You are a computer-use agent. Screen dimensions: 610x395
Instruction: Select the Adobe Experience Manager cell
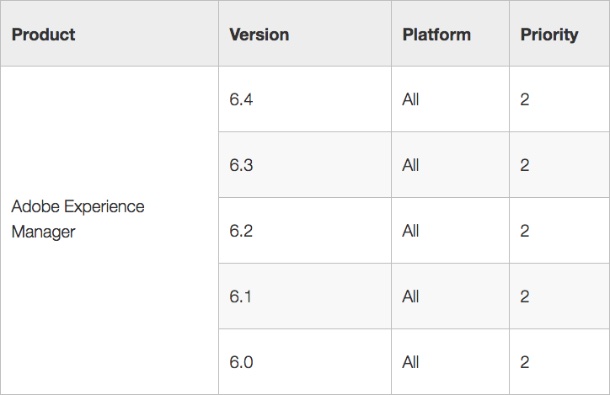(x=109, y=230)
